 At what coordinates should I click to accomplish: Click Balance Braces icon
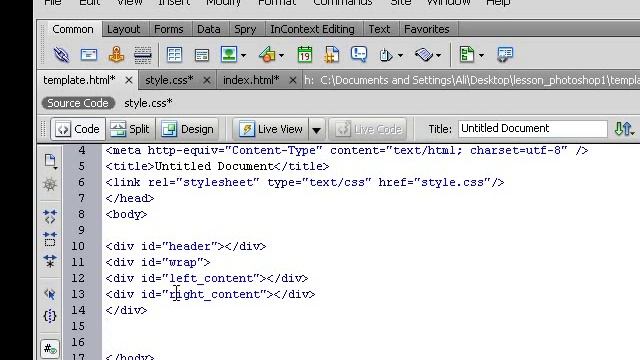pyautogui.click(x=50, y=316)
